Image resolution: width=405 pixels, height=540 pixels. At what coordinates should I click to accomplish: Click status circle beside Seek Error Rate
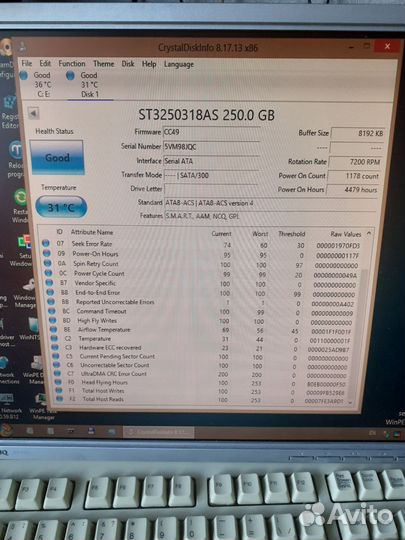pos(45,243)
